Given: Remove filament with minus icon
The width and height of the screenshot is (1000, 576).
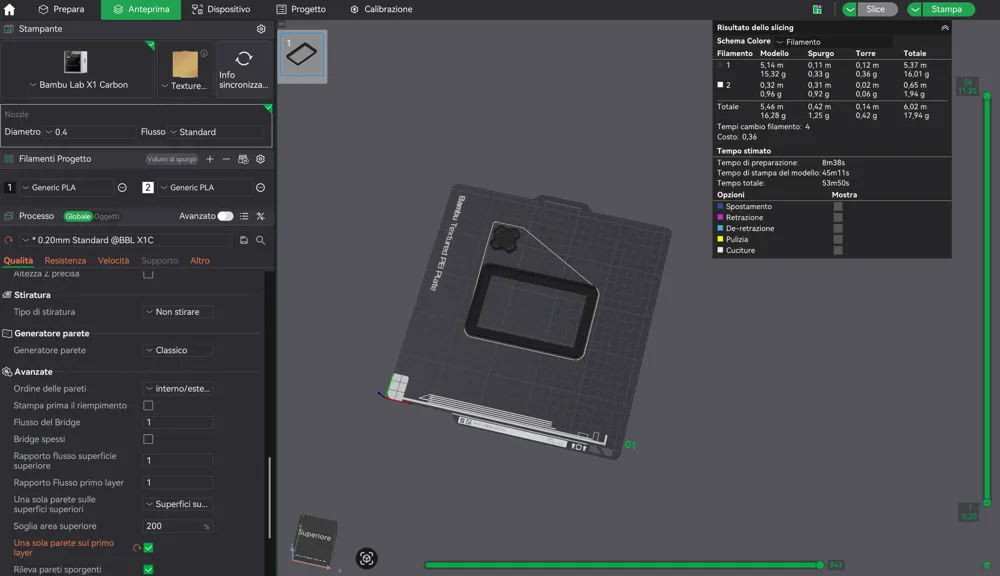Looking at the screenshot, I should [226, 159].
